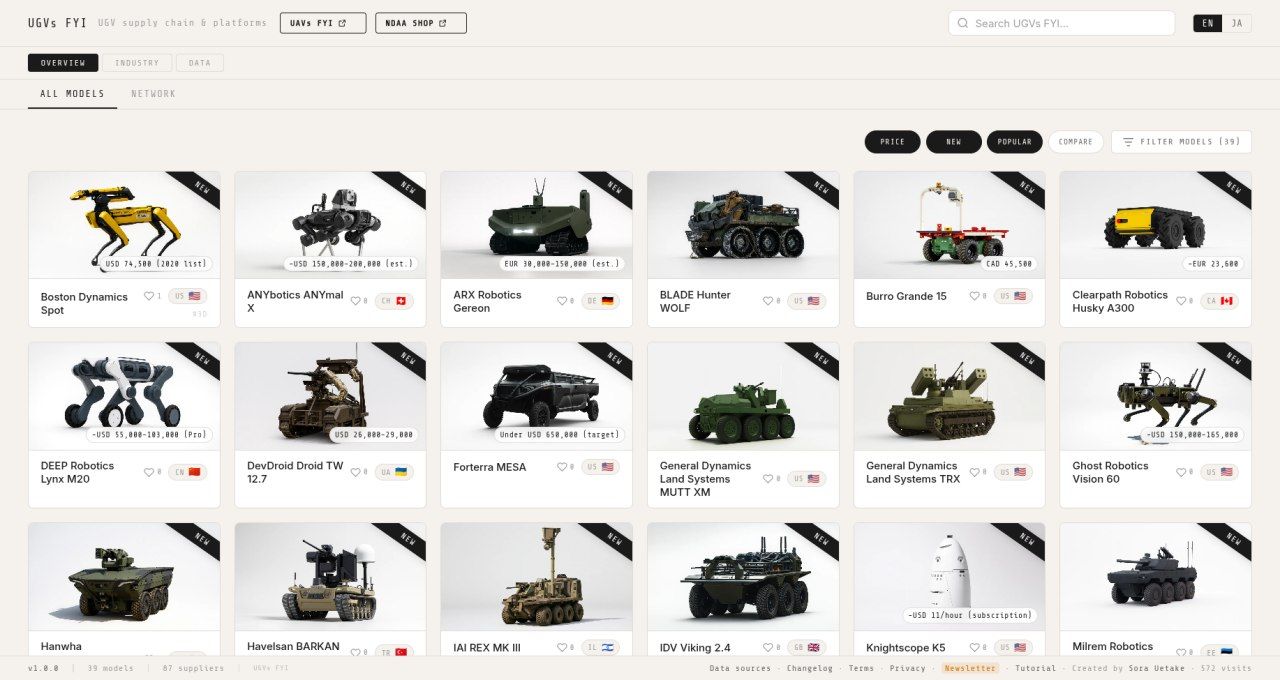Enable COMPARE mode
The height and width of the screenshot is (680, 1280).
pyautogui.click(x=1076, y=142)
